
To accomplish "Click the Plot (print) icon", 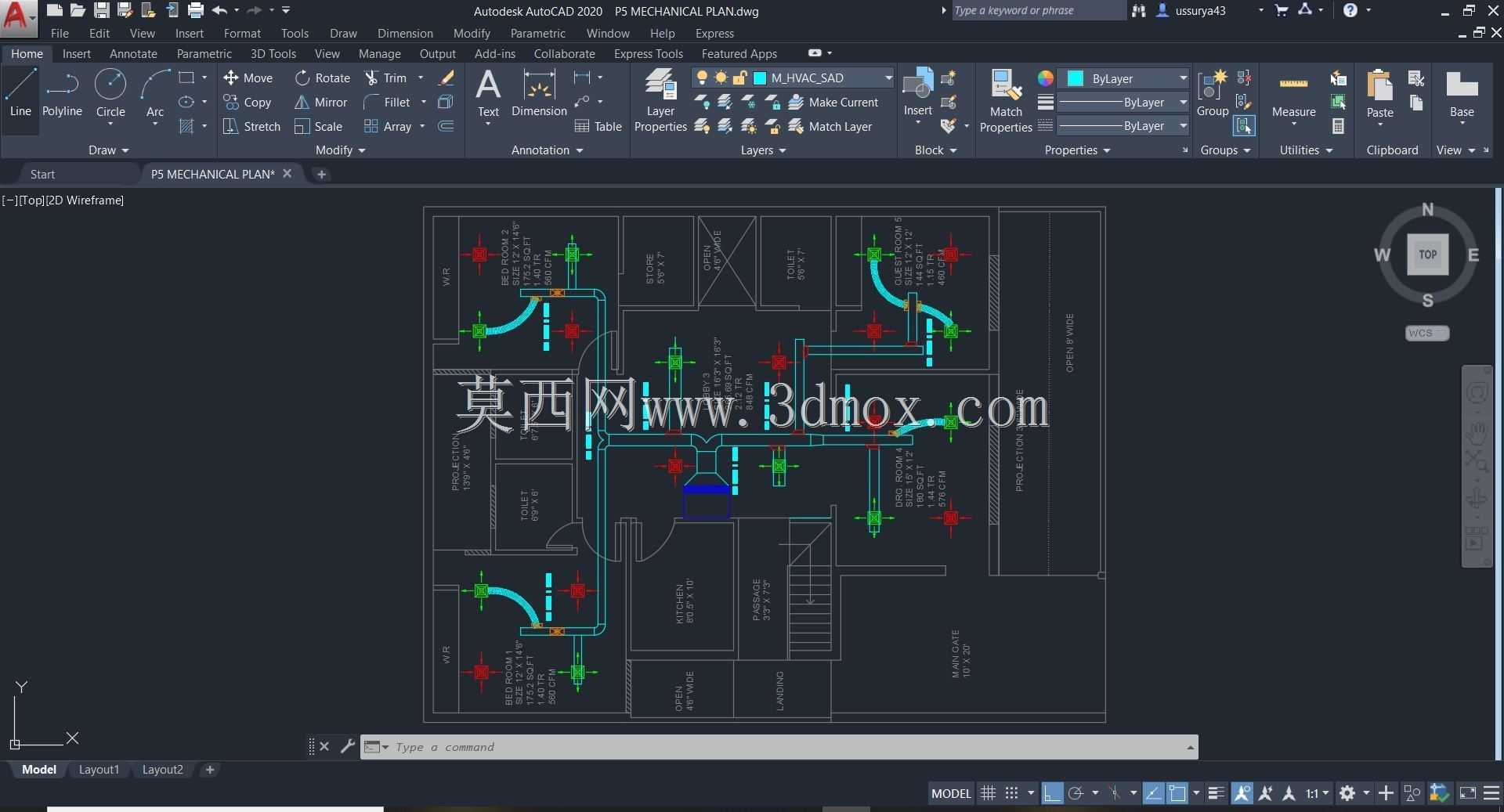I will 196,10.
